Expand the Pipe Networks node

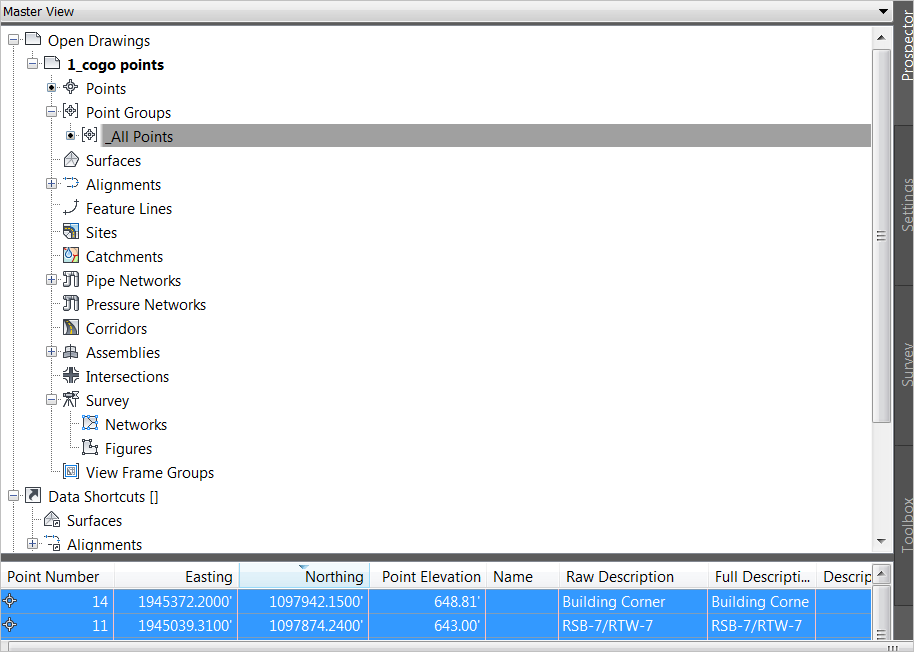tap(51, 280)
